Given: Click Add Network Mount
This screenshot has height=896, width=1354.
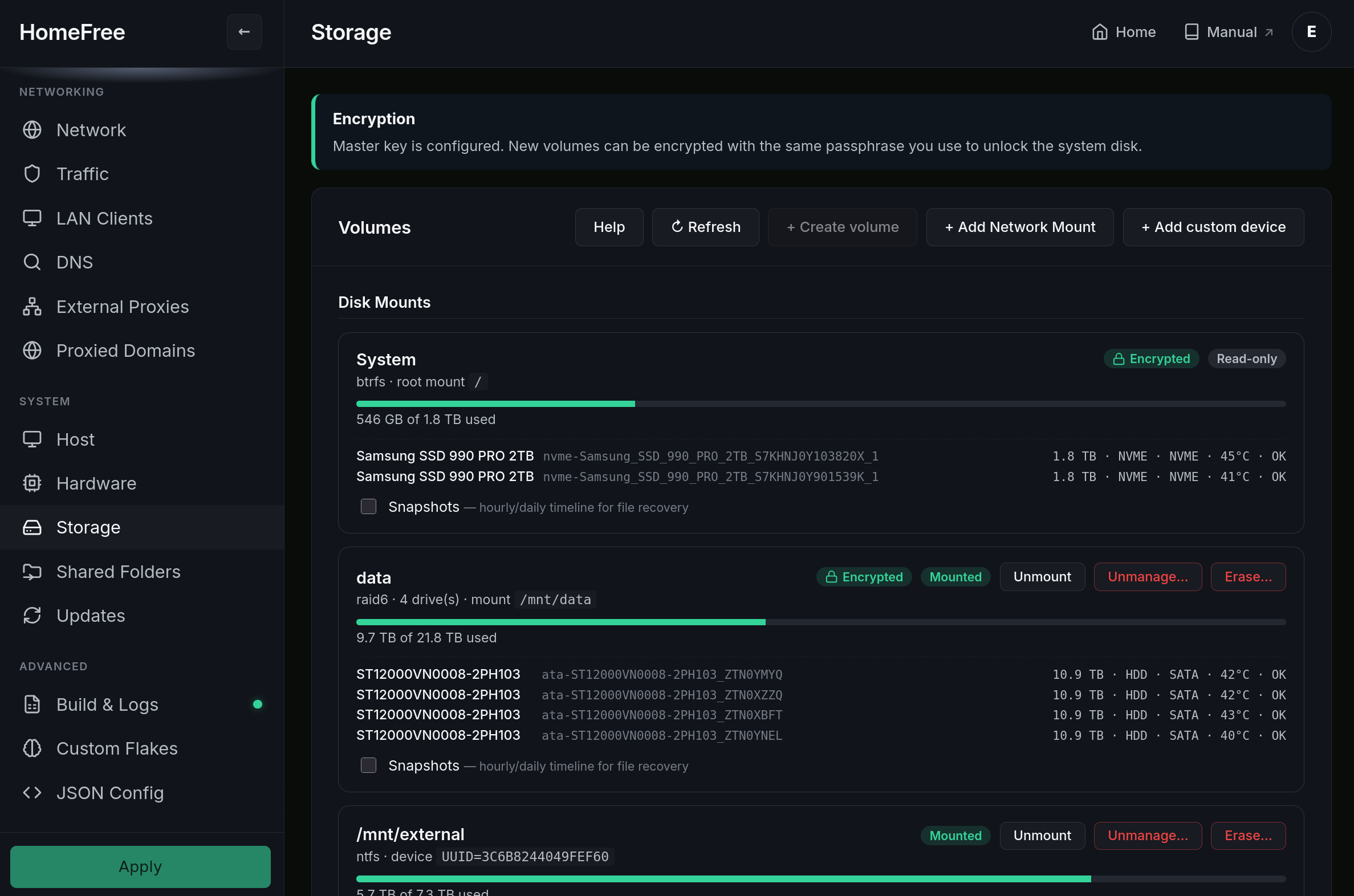Looking at the screenshot, I should (x=1020, y=227).
